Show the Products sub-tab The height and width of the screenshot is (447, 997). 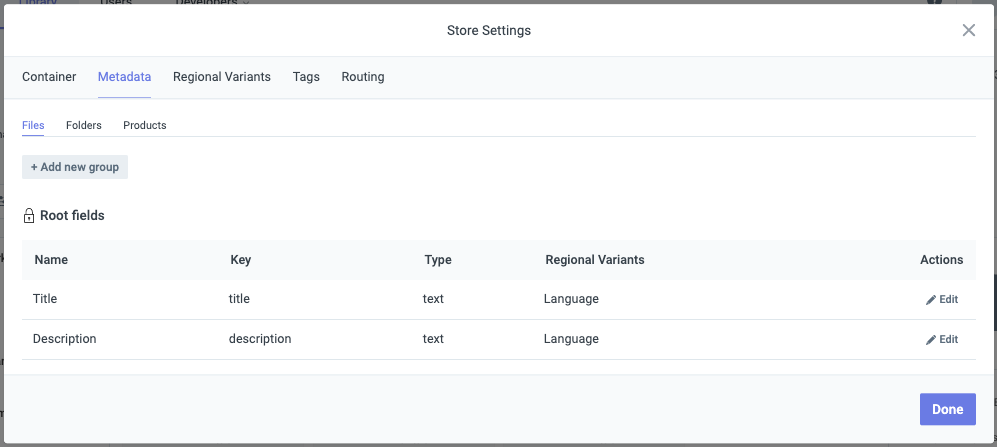pyautogui.click(x=144, y=125)
